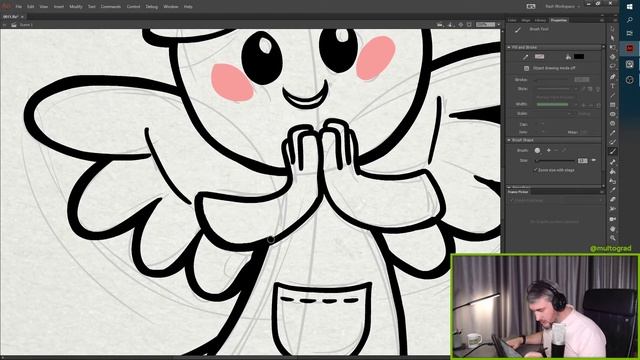Viewport: 640px width, 360px height.
Task: Select the Ink Bottle tool
Action: 613,181
